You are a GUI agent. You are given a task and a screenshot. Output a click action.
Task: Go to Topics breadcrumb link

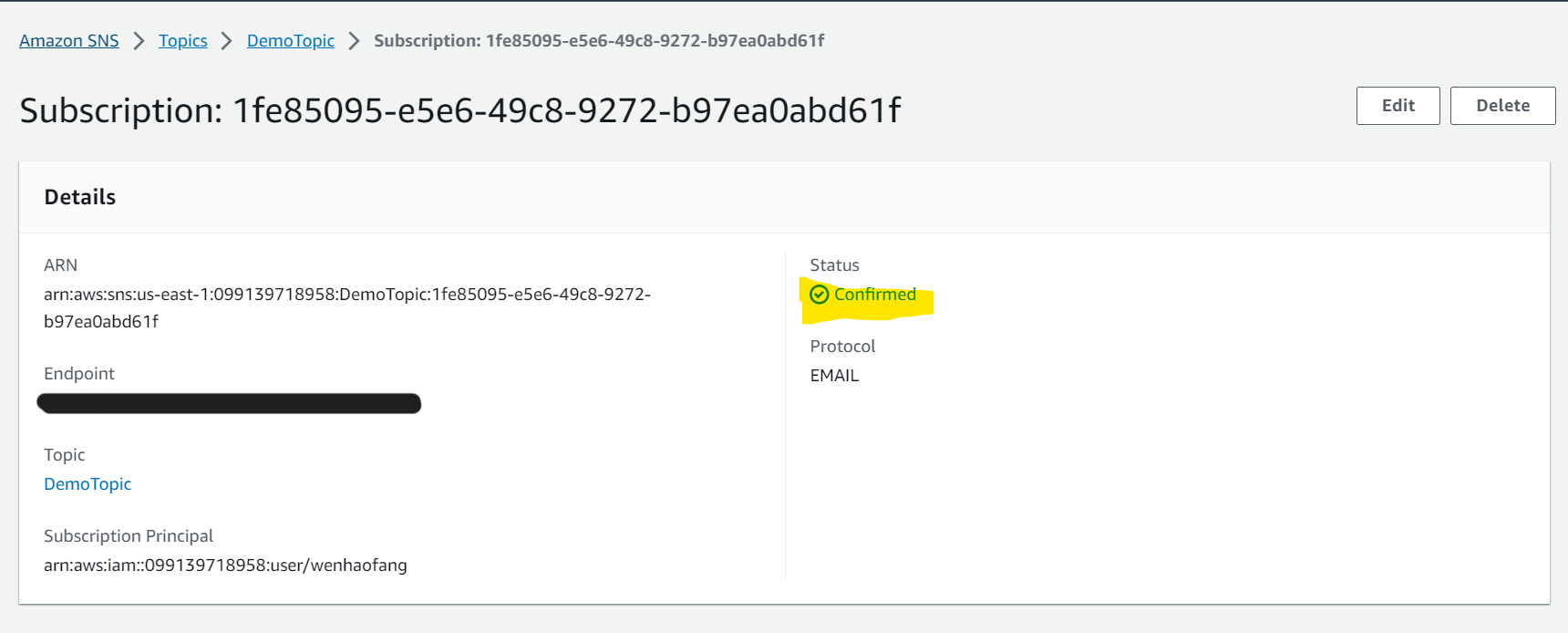click(x=183, y=41)
